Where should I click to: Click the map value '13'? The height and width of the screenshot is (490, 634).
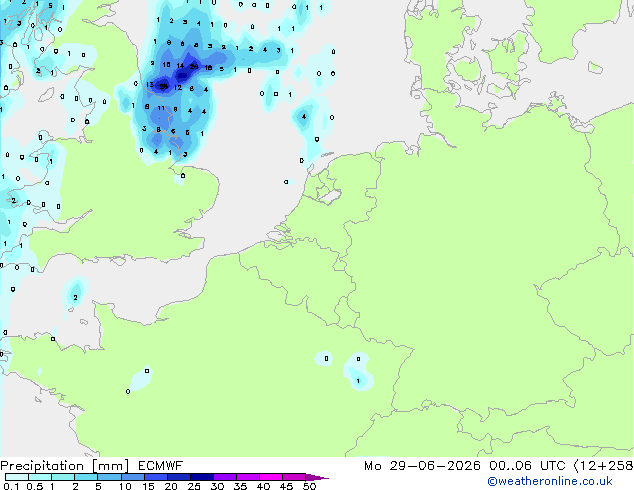(x=150, y=84)
